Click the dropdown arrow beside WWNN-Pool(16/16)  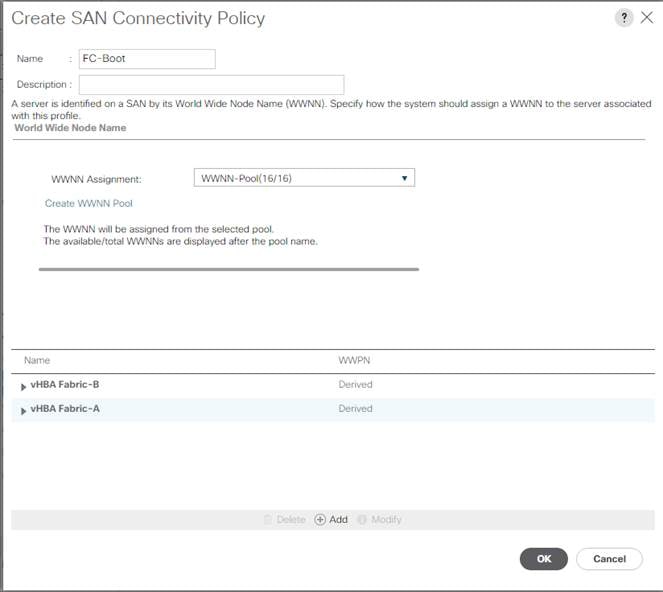(x=405, y=178)
